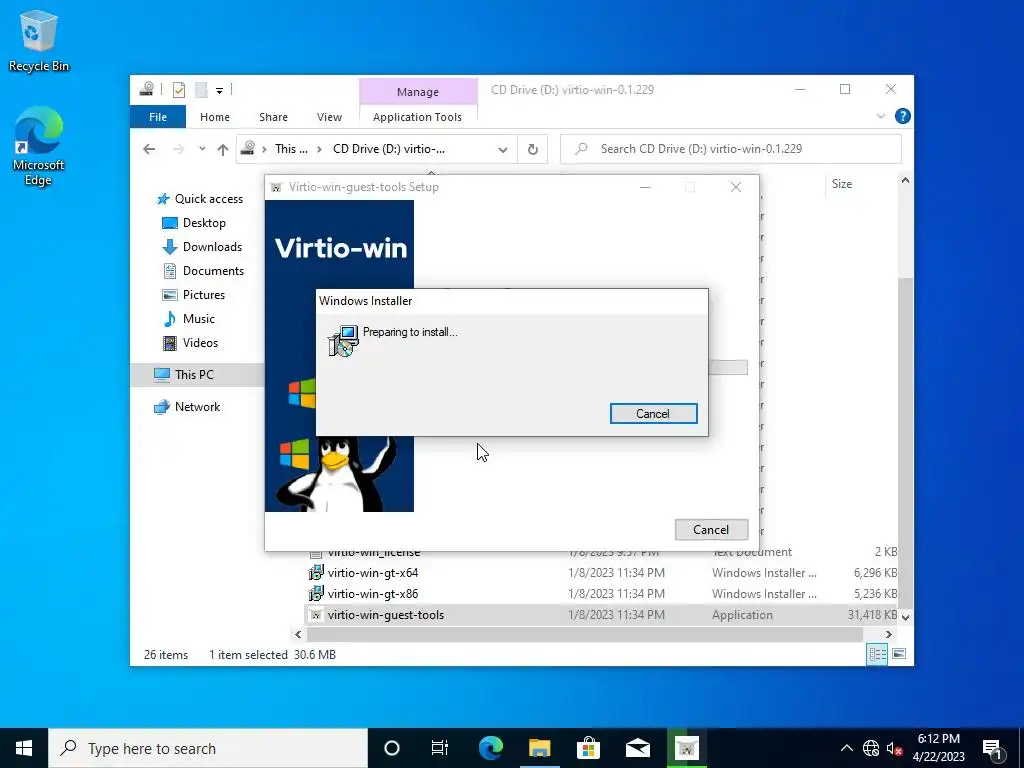
Task: Click the virtio-win-gt-x64 file icon
Action: click(316, 573)
